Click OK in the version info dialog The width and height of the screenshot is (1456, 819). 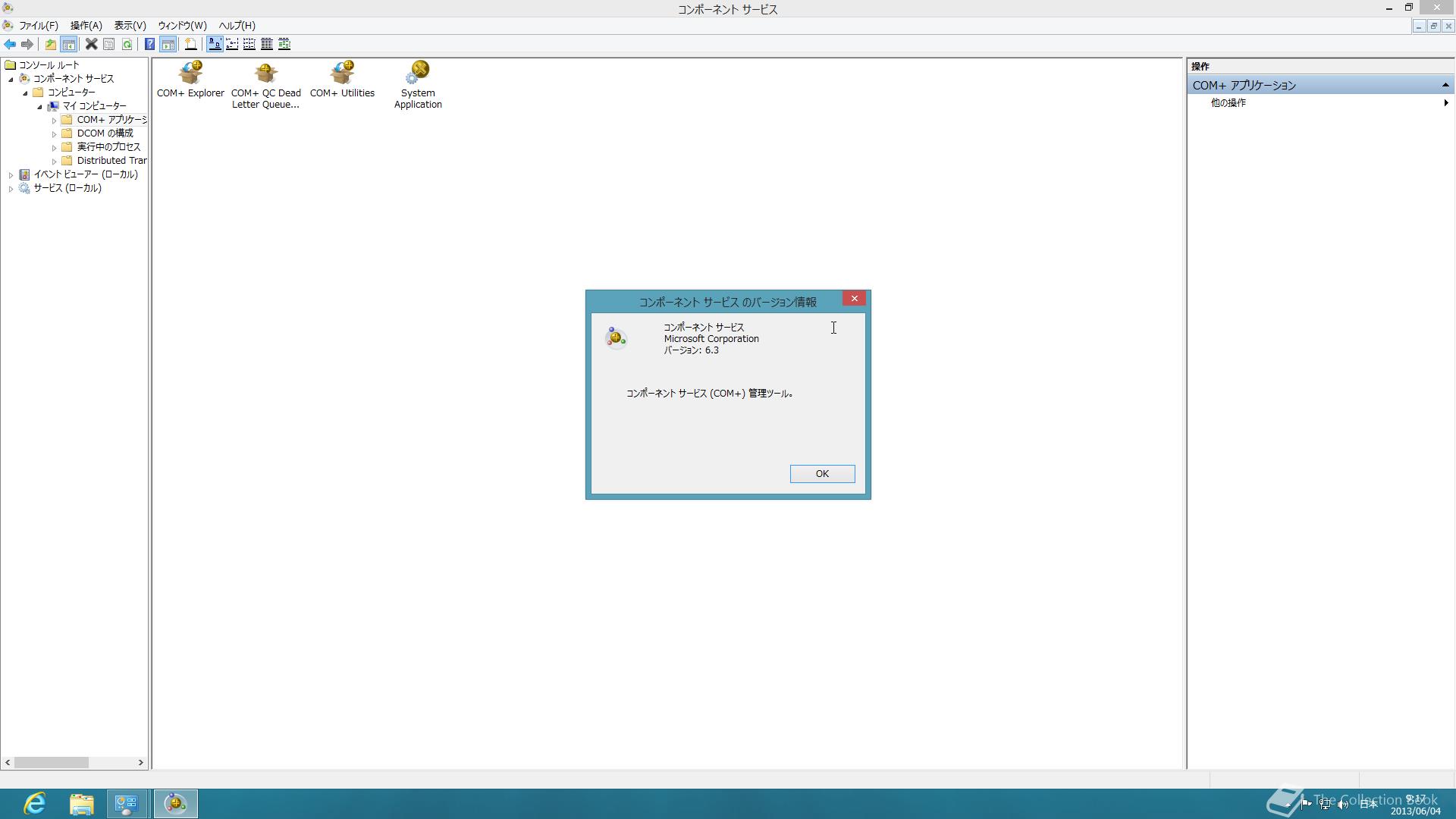coord(822,473)
